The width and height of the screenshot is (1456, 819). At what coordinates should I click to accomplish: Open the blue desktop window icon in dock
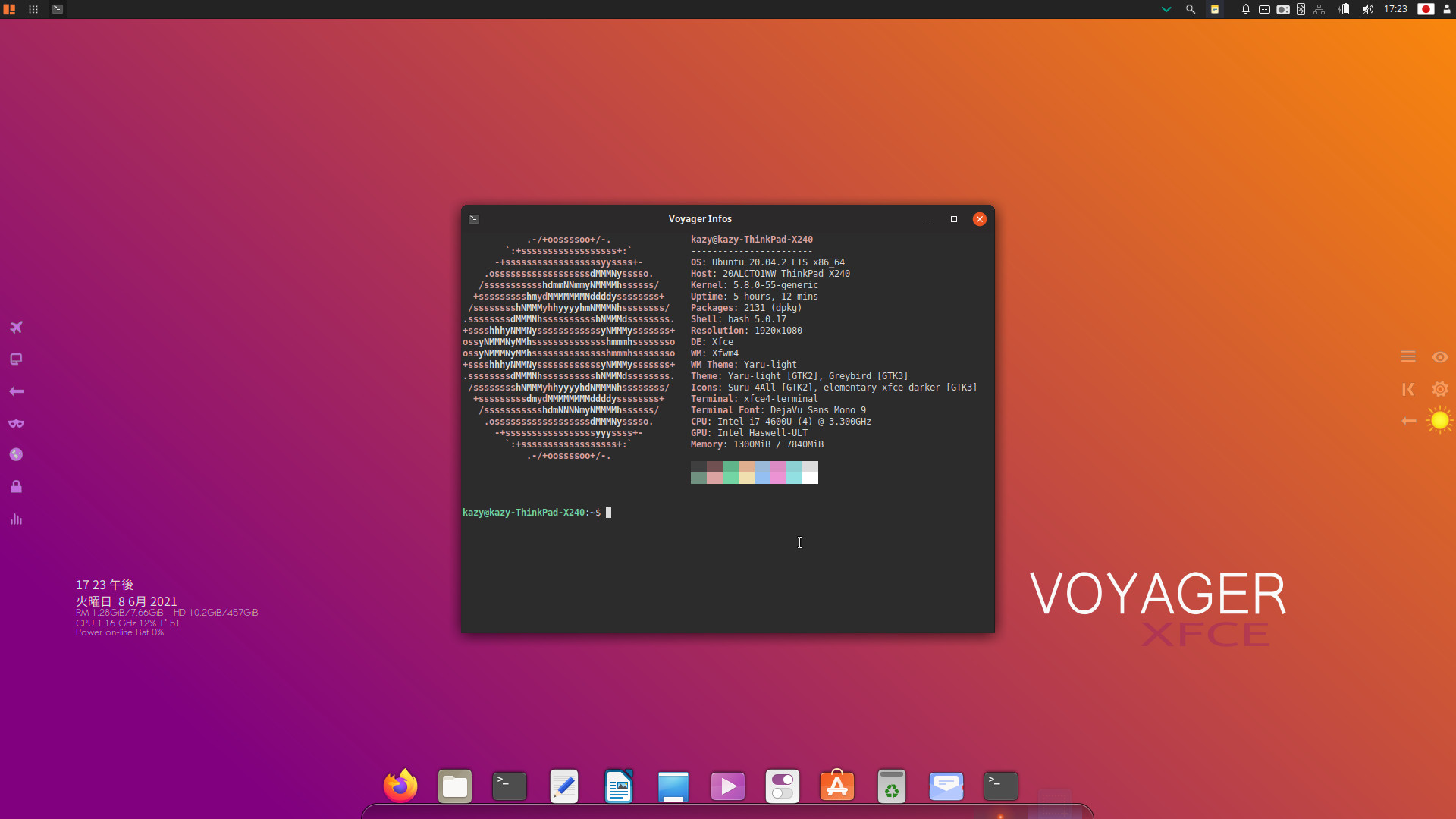(x=673, y=786)
